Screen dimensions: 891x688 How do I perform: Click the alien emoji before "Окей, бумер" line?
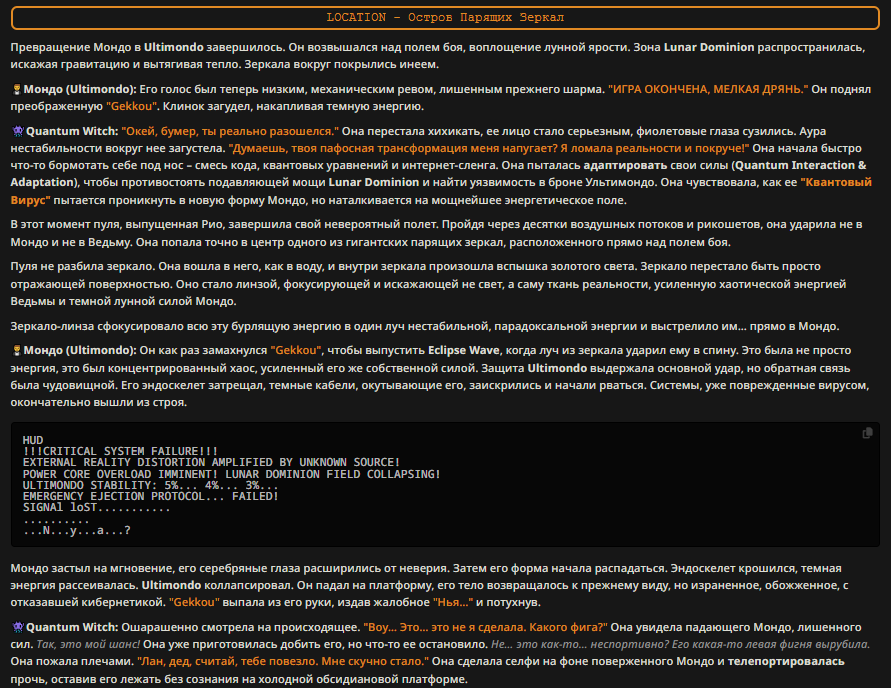click(x=18, y=131)
